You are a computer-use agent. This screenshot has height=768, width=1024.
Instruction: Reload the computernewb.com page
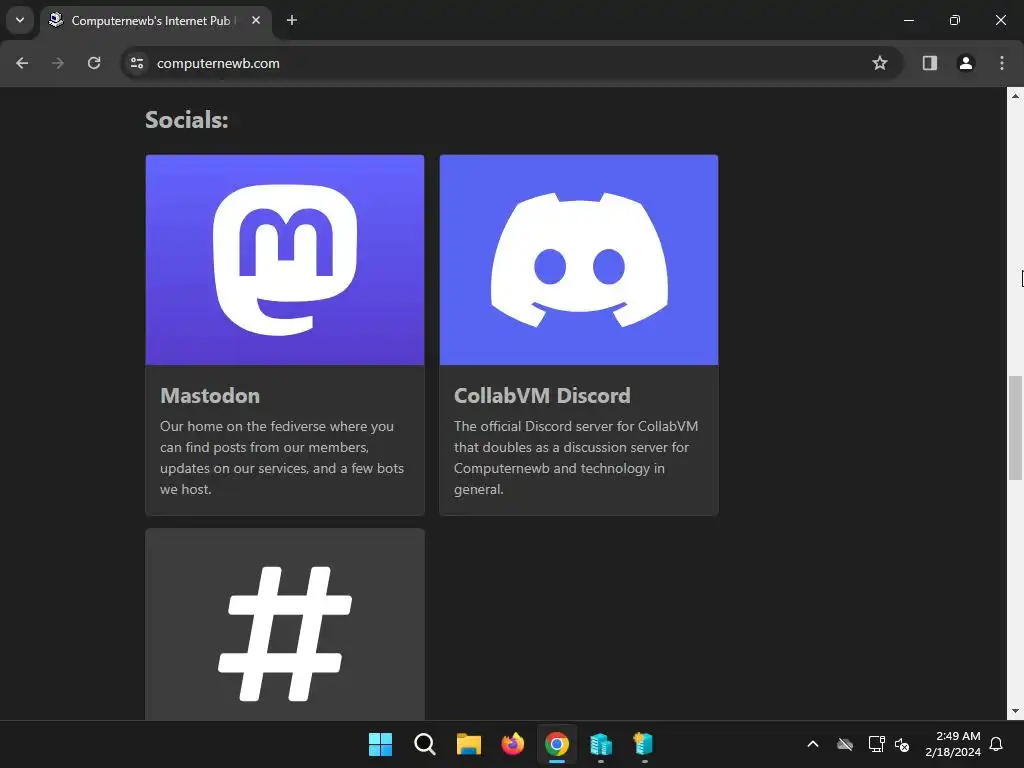[94, 63]
